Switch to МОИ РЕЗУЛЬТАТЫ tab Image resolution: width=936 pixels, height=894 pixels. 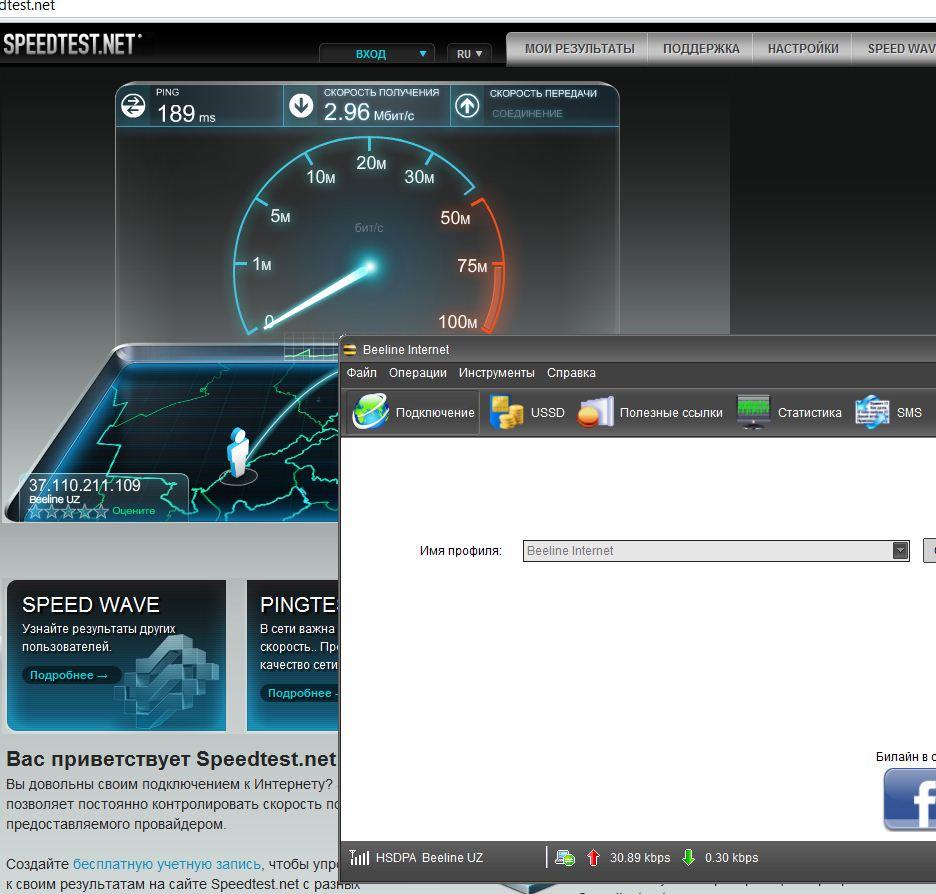tap(579, 48)
